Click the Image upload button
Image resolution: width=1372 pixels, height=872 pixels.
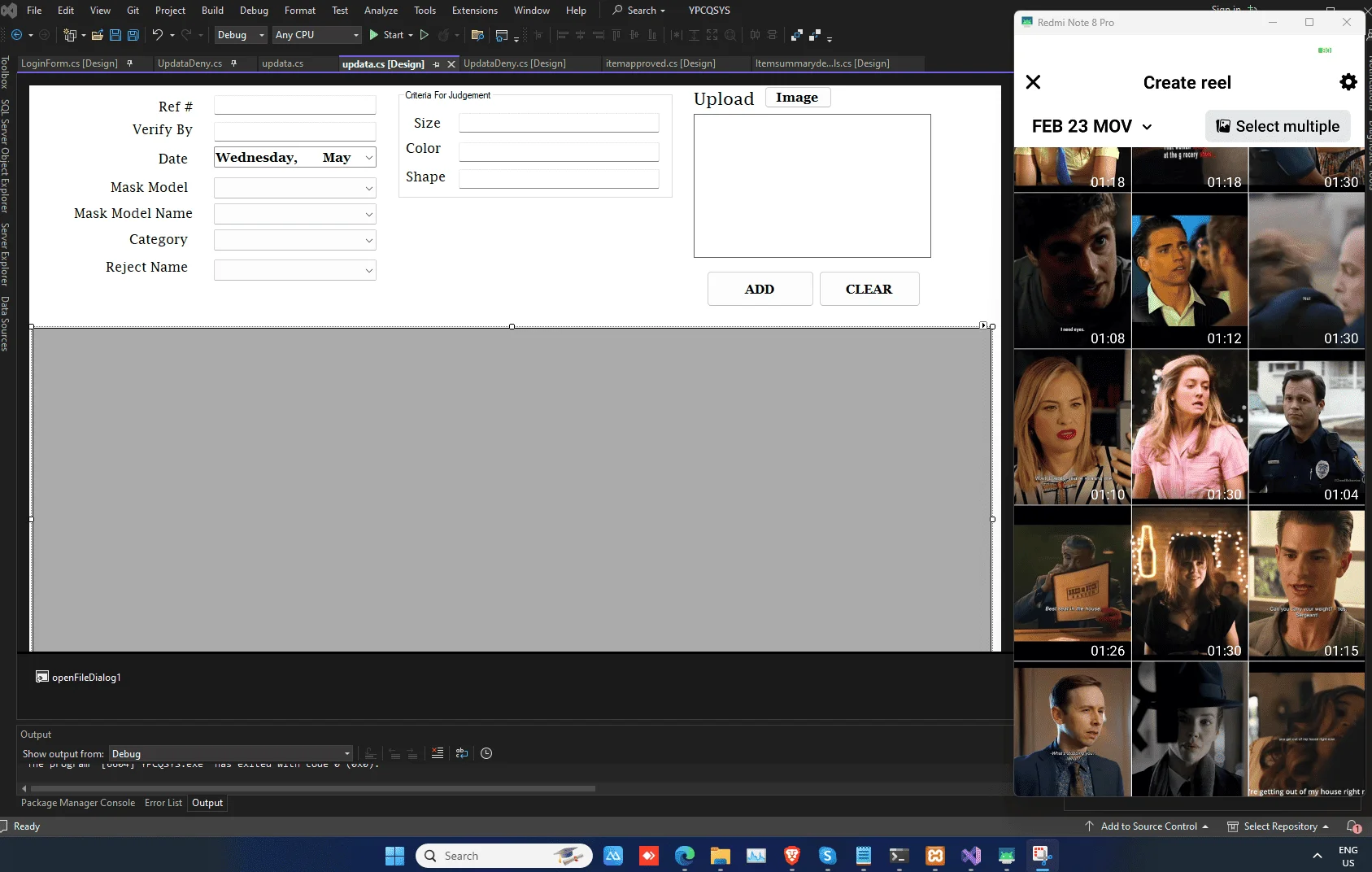[797, 98]
